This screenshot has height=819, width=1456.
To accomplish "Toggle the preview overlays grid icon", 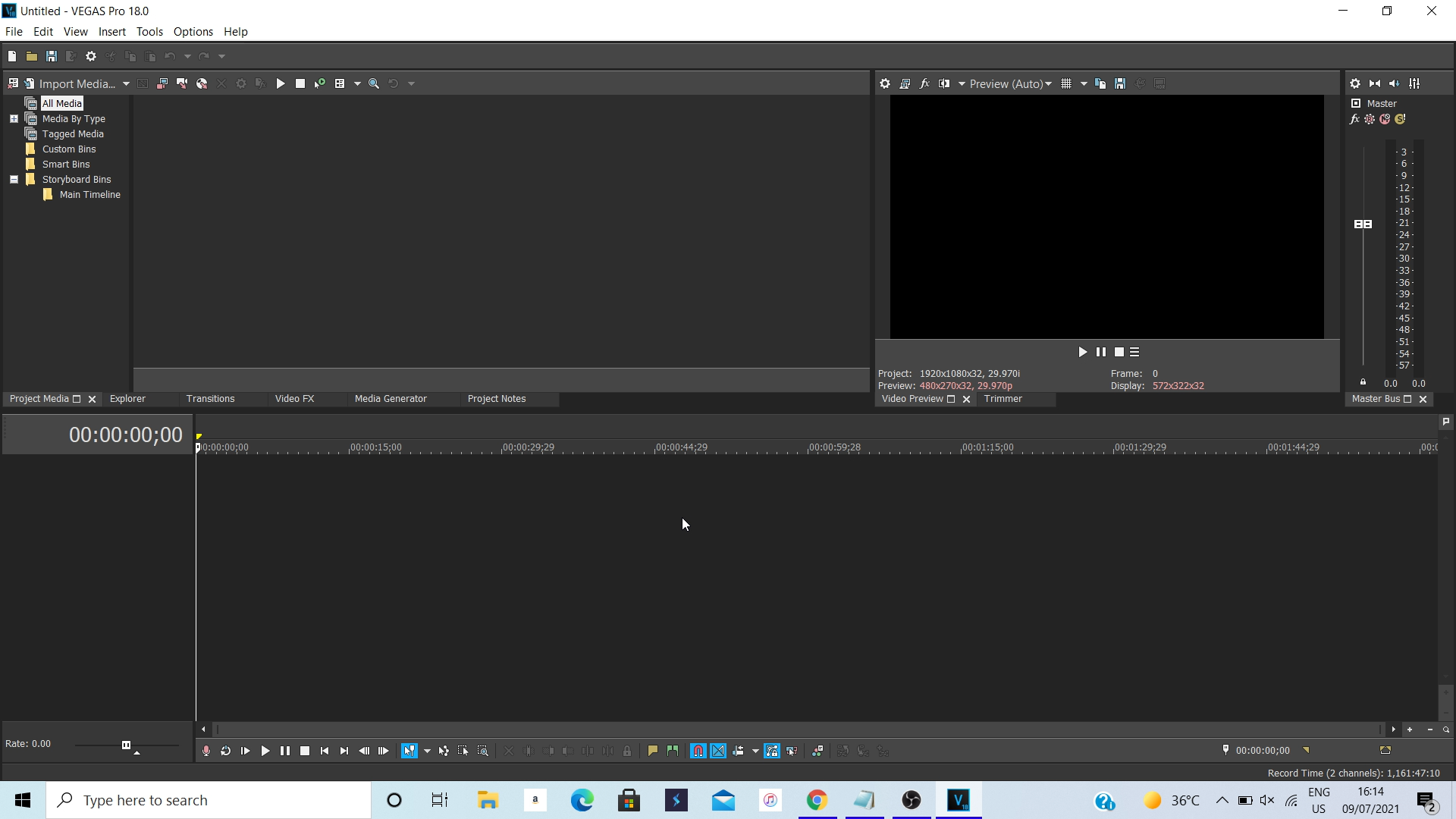I will (x=1066, y=83).
